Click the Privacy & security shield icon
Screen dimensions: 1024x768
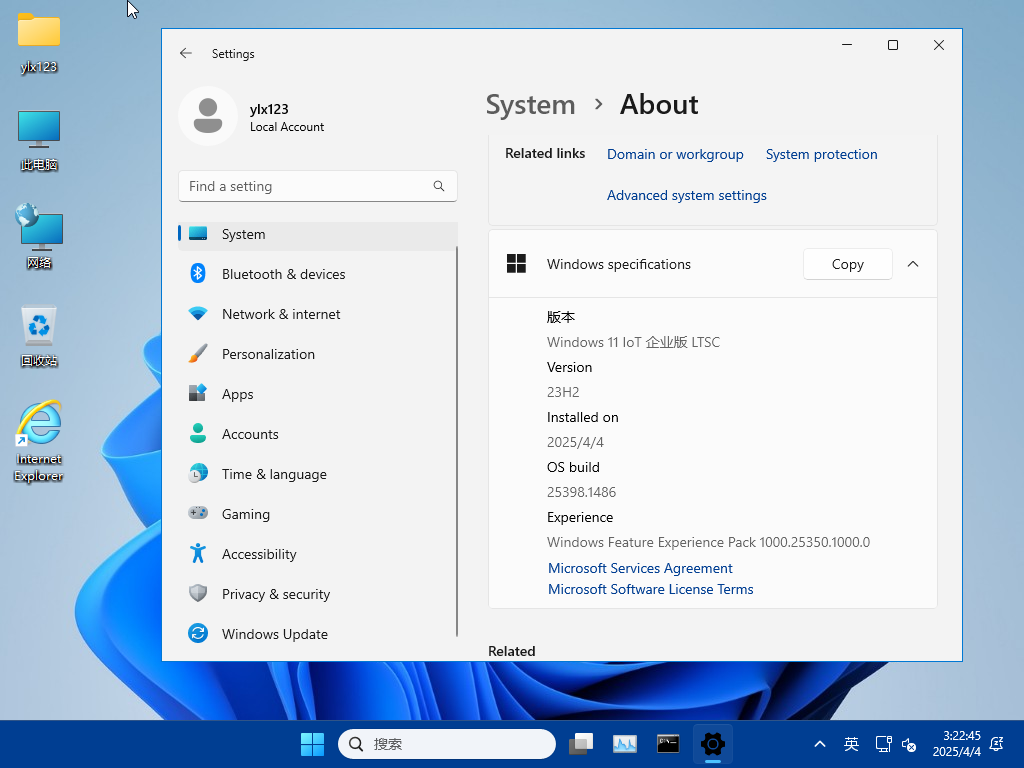point(198,593)
